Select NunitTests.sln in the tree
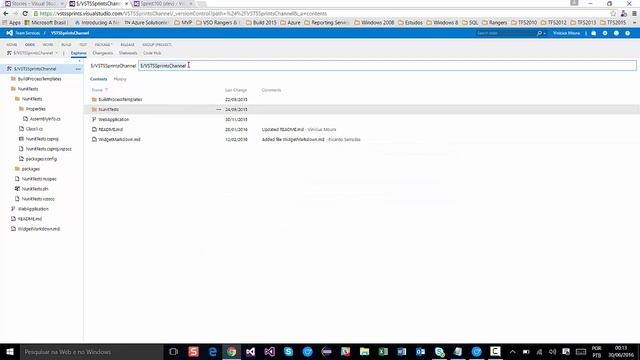 [x=35, y=189]
